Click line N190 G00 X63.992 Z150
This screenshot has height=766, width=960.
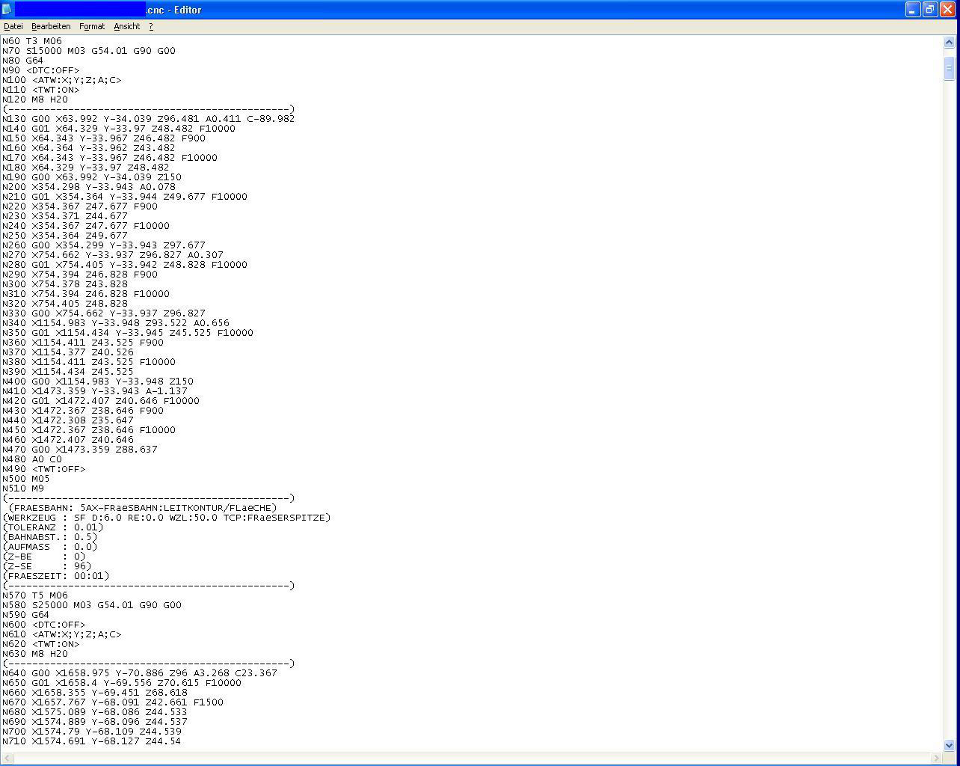coord(92,177)
